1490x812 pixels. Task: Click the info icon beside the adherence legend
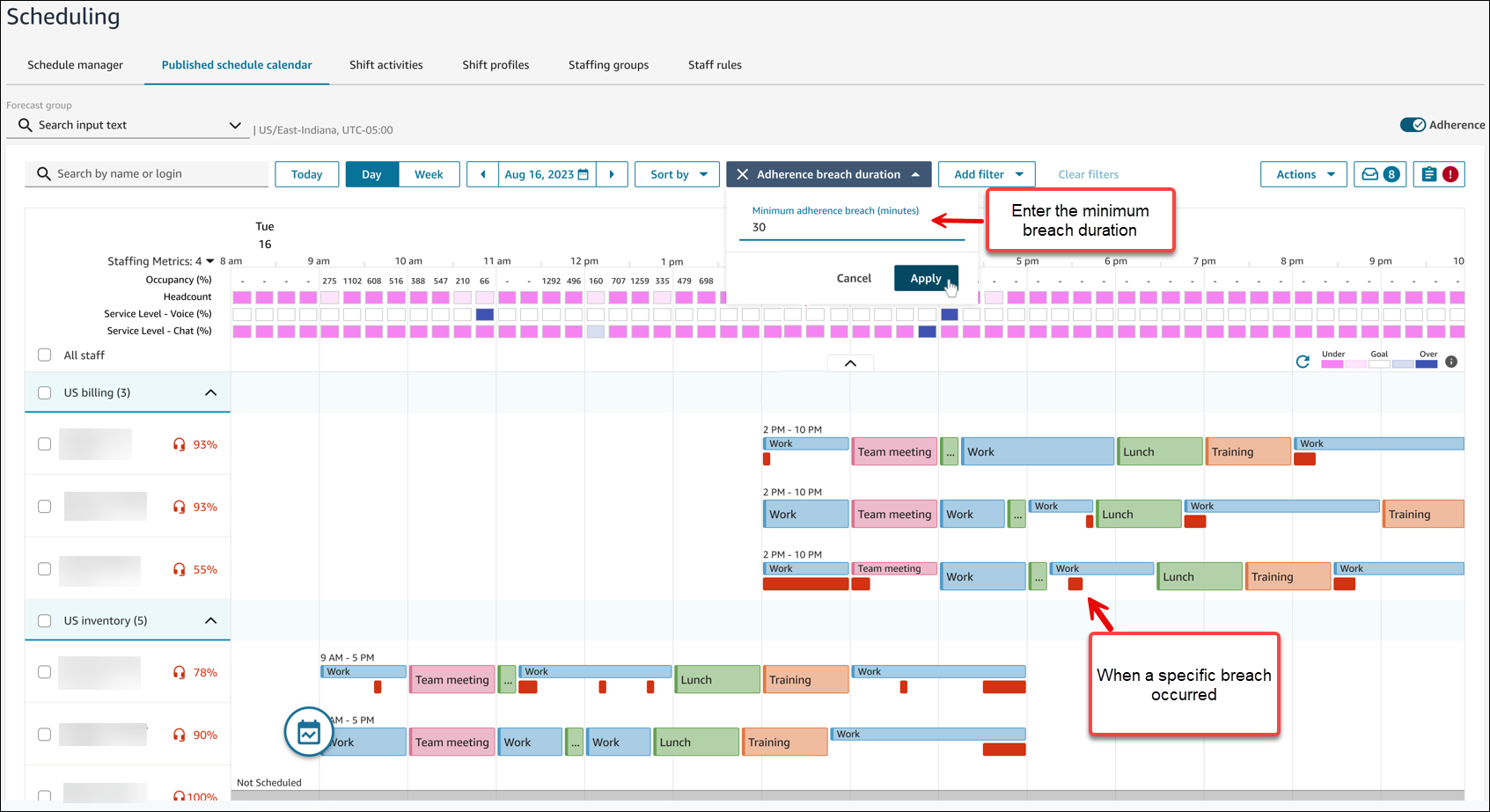click(x=1450, y=361)
